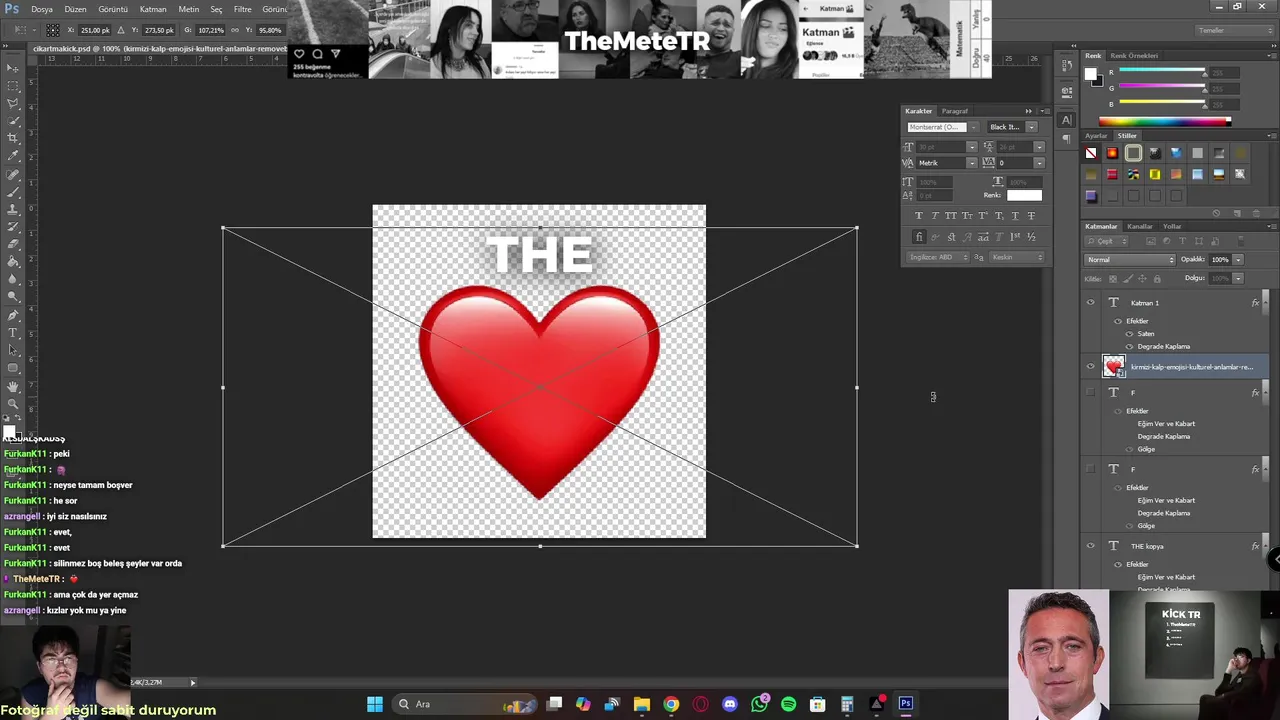Select the Pen tool

[x=13, y=315]
